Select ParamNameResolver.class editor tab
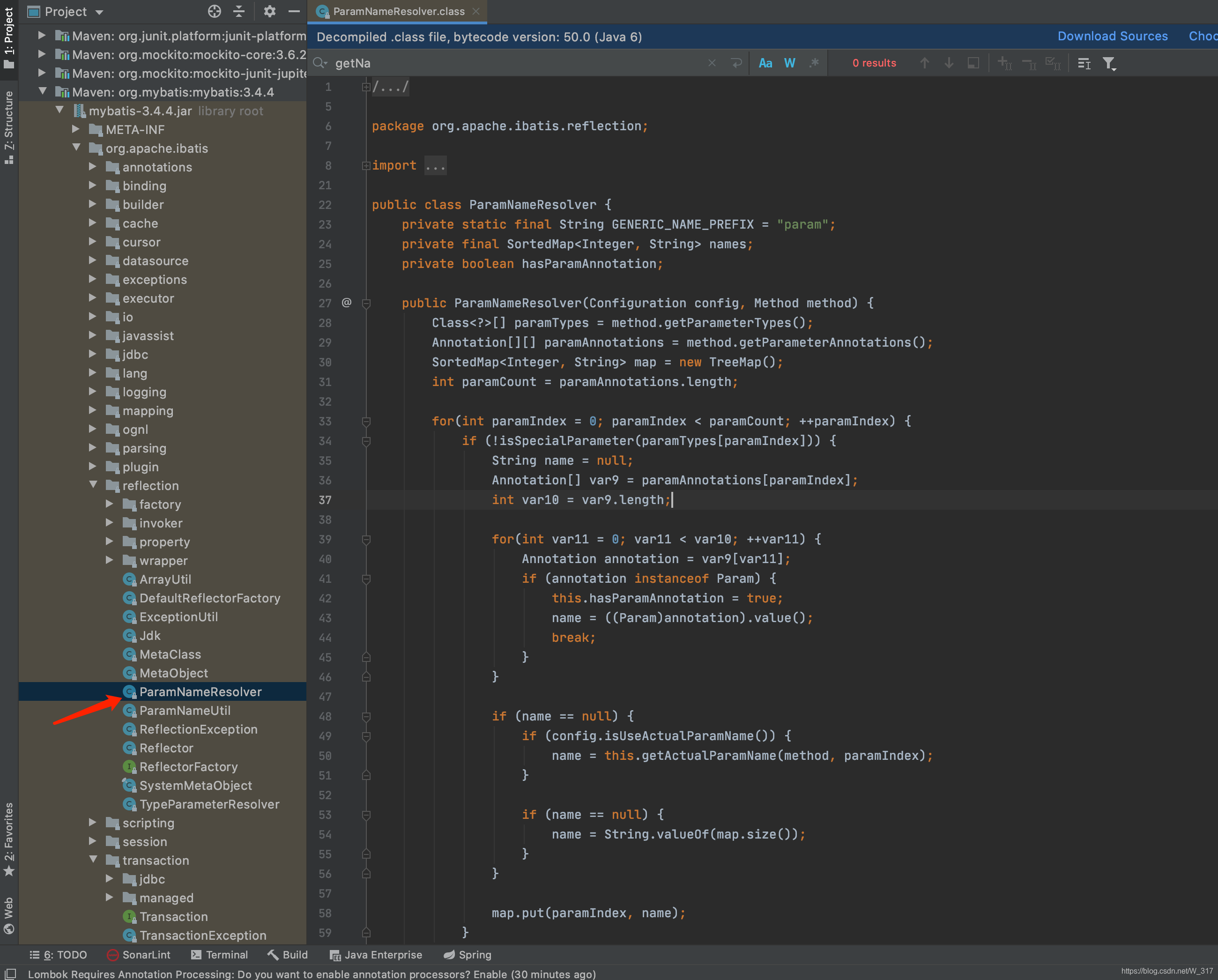 (x=398, y=11)
